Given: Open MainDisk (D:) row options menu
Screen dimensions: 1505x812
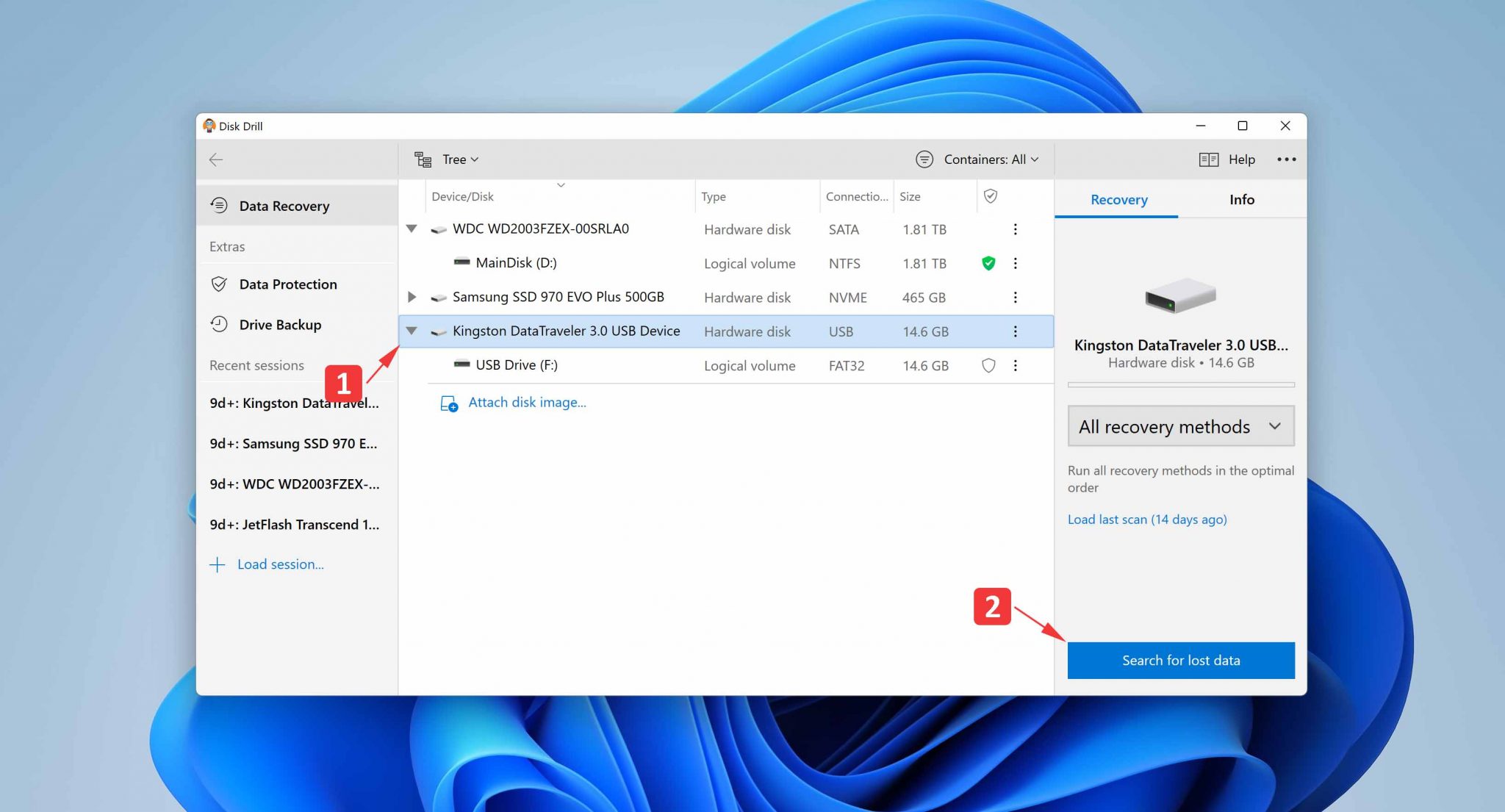Looking at the screenshot, I should [1015, 263].
